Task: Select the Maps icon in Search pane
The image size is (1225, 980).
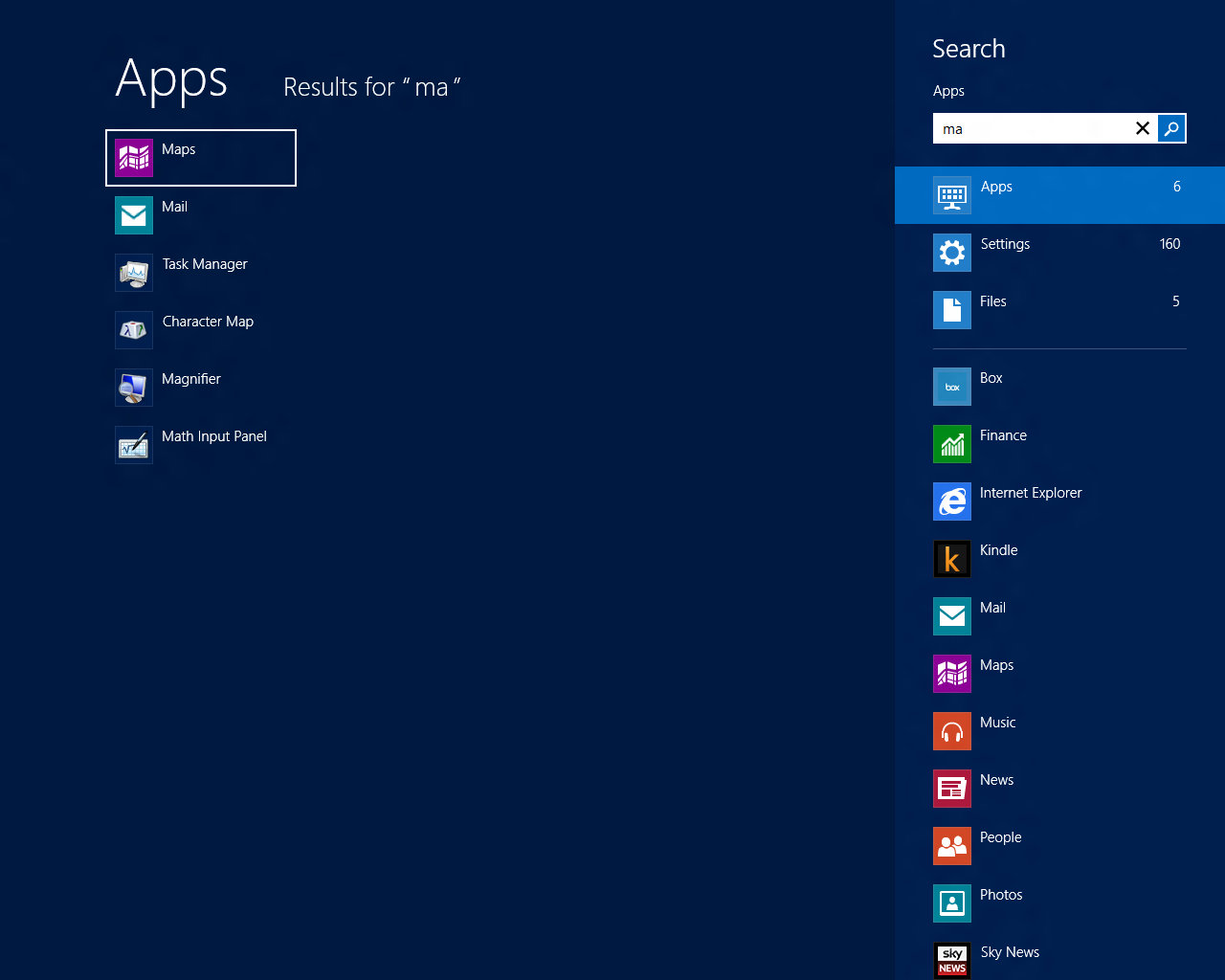Action: click(x=952, y=674)
